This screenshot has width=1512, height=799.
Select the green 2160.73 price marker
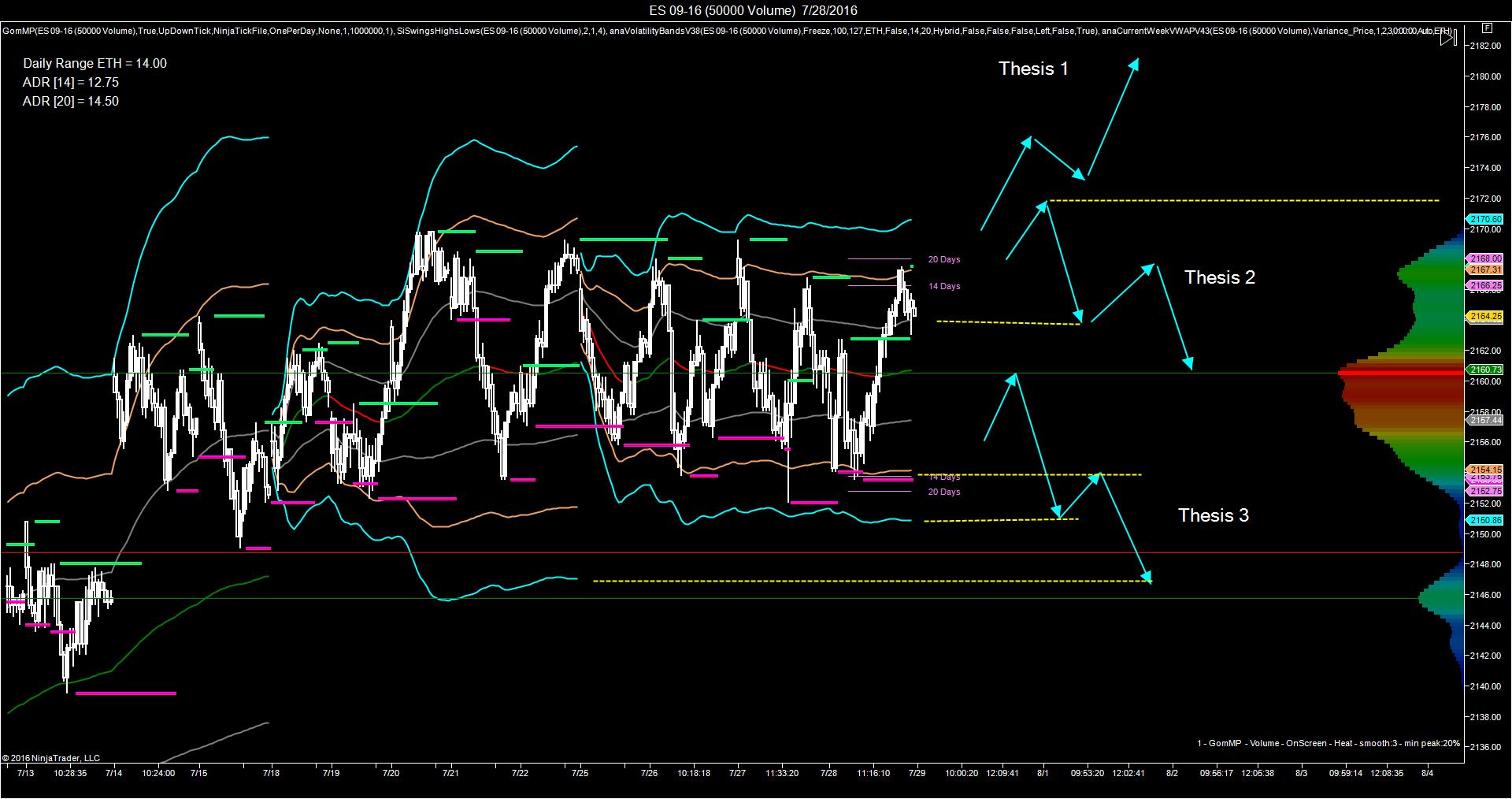(1485, 370)
